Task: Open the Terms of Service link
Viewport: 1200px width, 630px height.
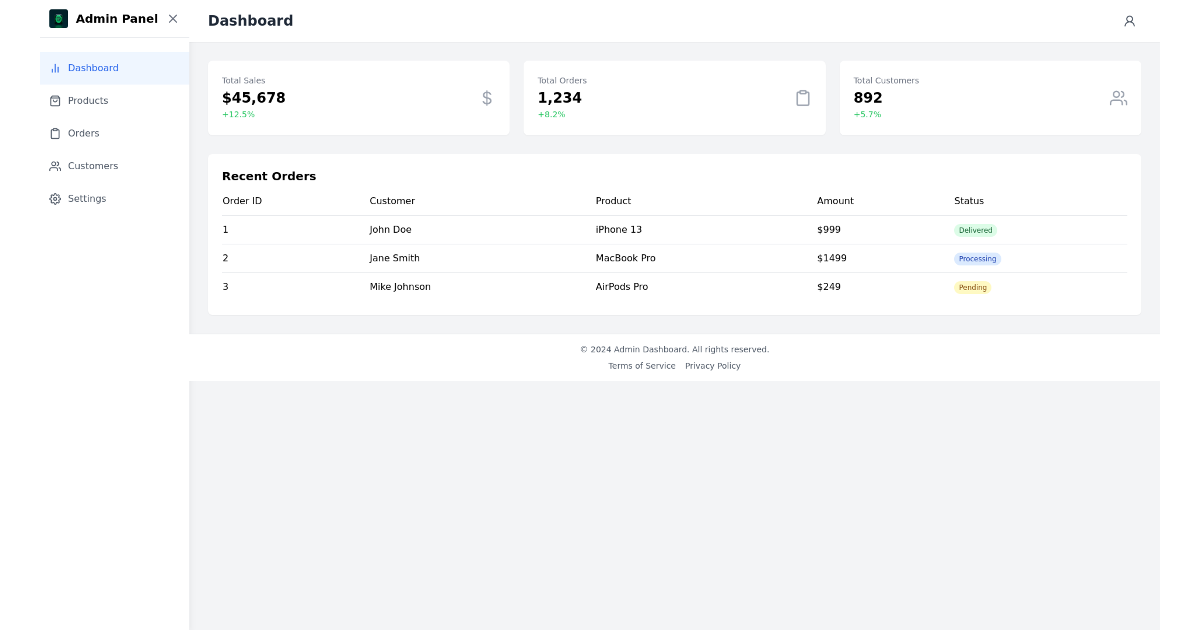Action: point(642,365)
